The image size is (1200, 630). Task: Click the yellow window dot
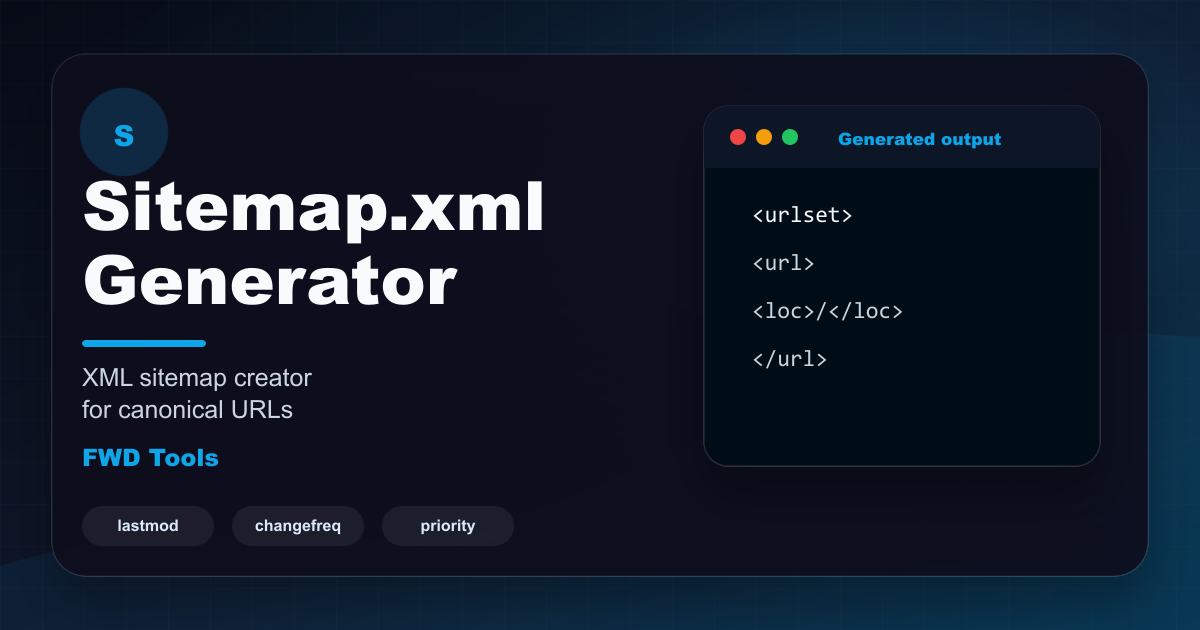click(764, 137)
